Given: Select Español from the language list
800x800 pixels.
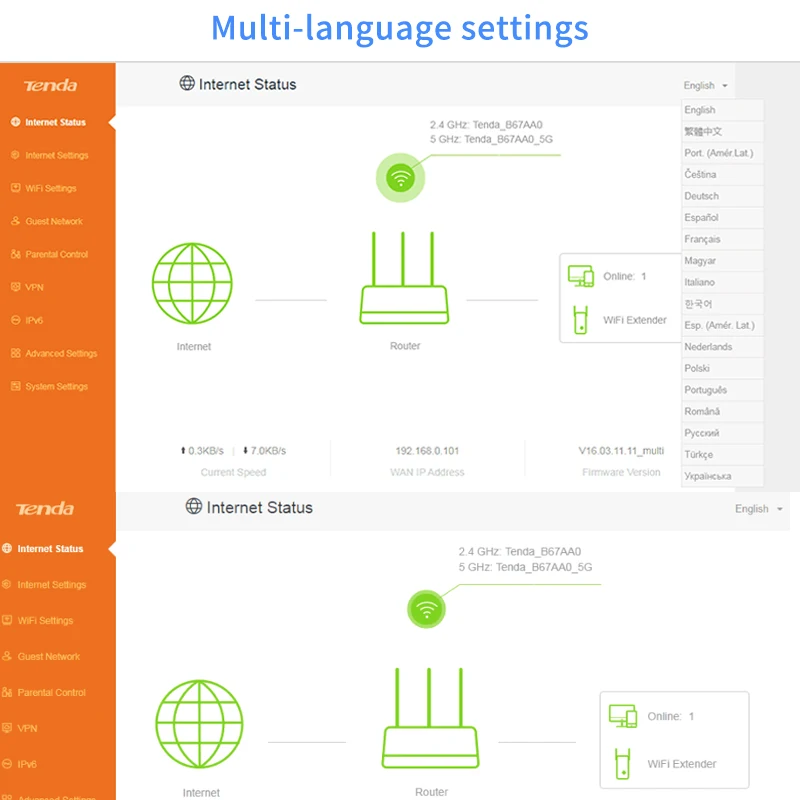Looking at the screenshot, I should tap(722, 217).
